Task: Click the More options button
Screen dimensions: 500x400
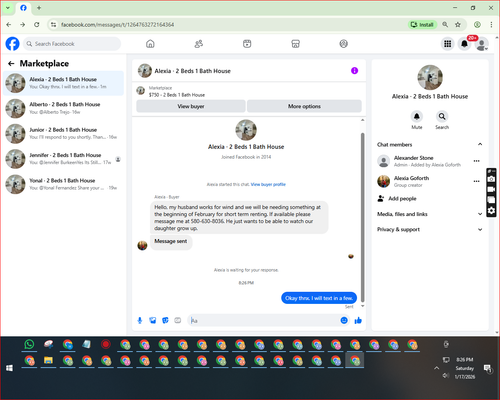Action: coord(304,106)
